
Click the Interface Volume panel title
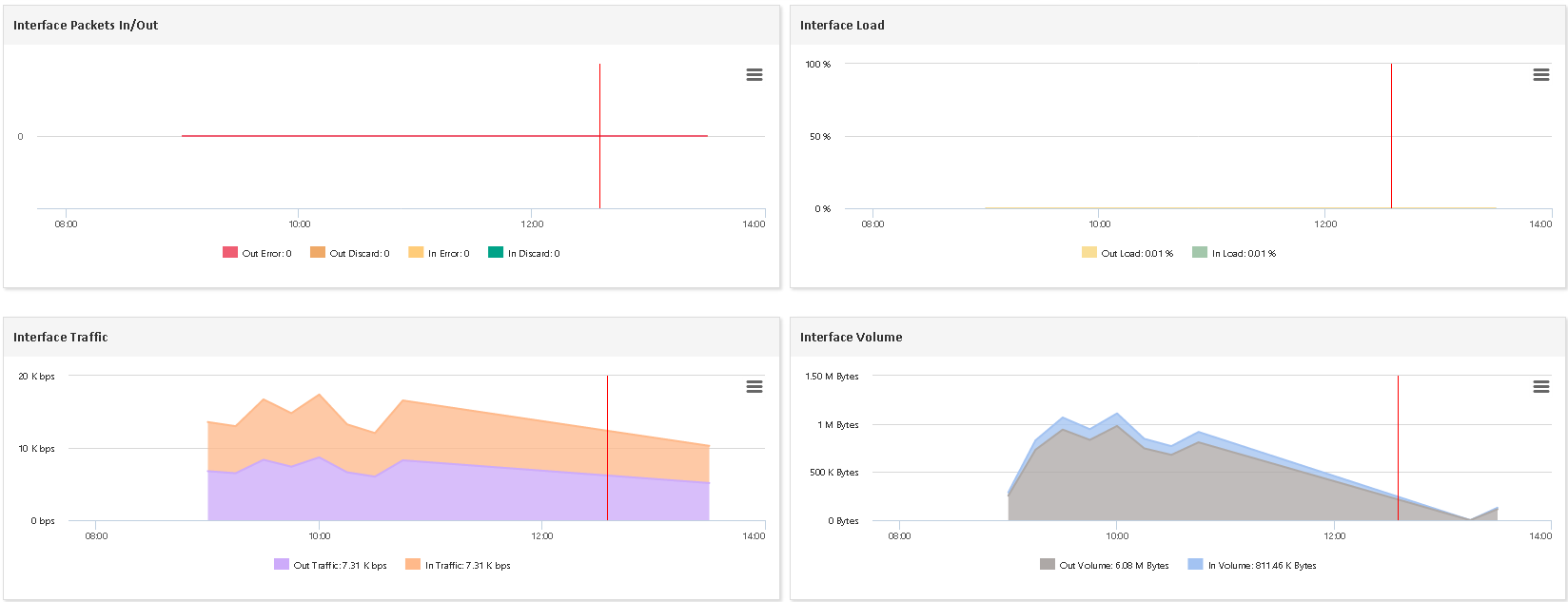[x=851, y=338]
